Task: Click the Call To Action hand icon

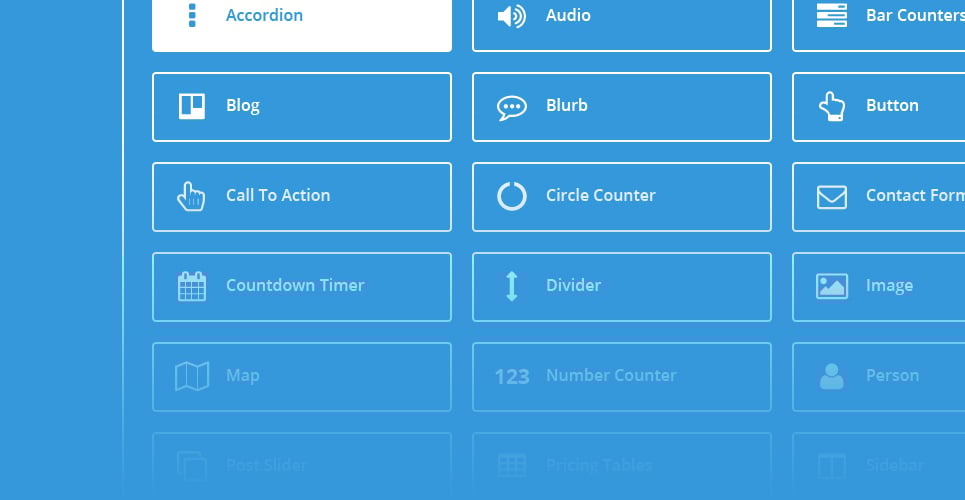Action: [x=191, y=196]
